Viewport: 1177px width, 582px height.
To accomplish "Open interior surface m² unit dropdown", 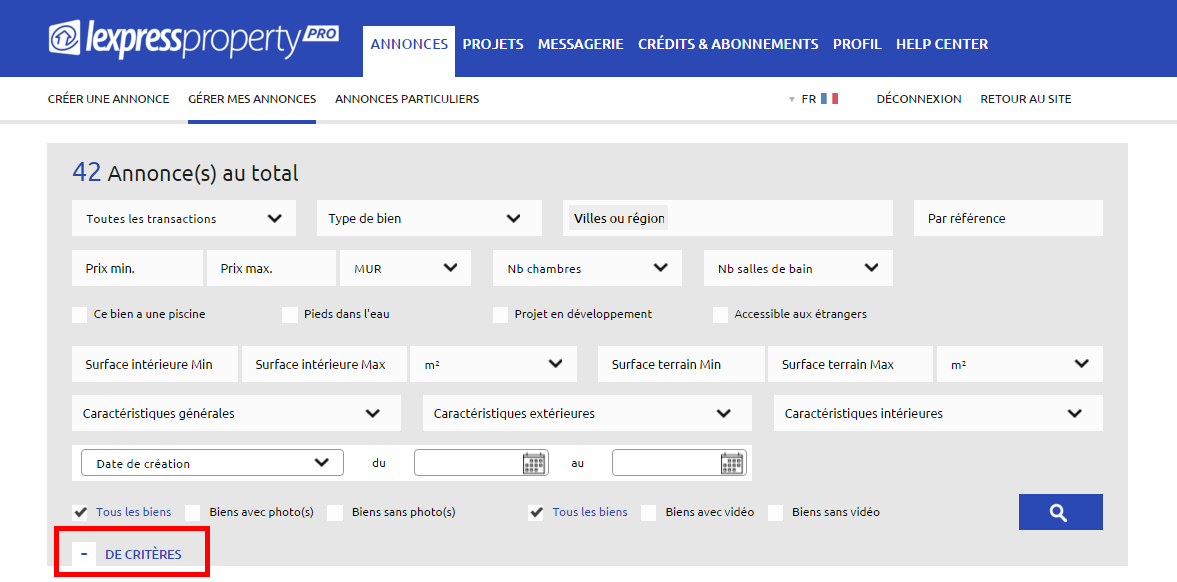I will 493,364.
